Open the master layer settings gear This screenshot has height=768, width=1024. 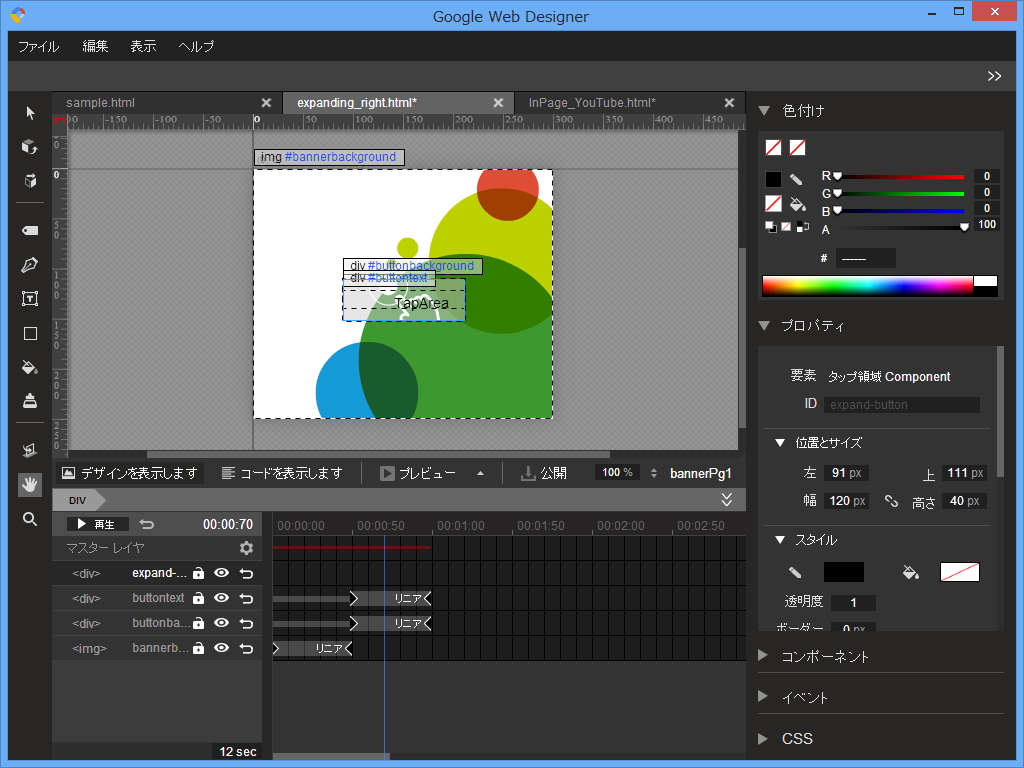tap(246, 548)
